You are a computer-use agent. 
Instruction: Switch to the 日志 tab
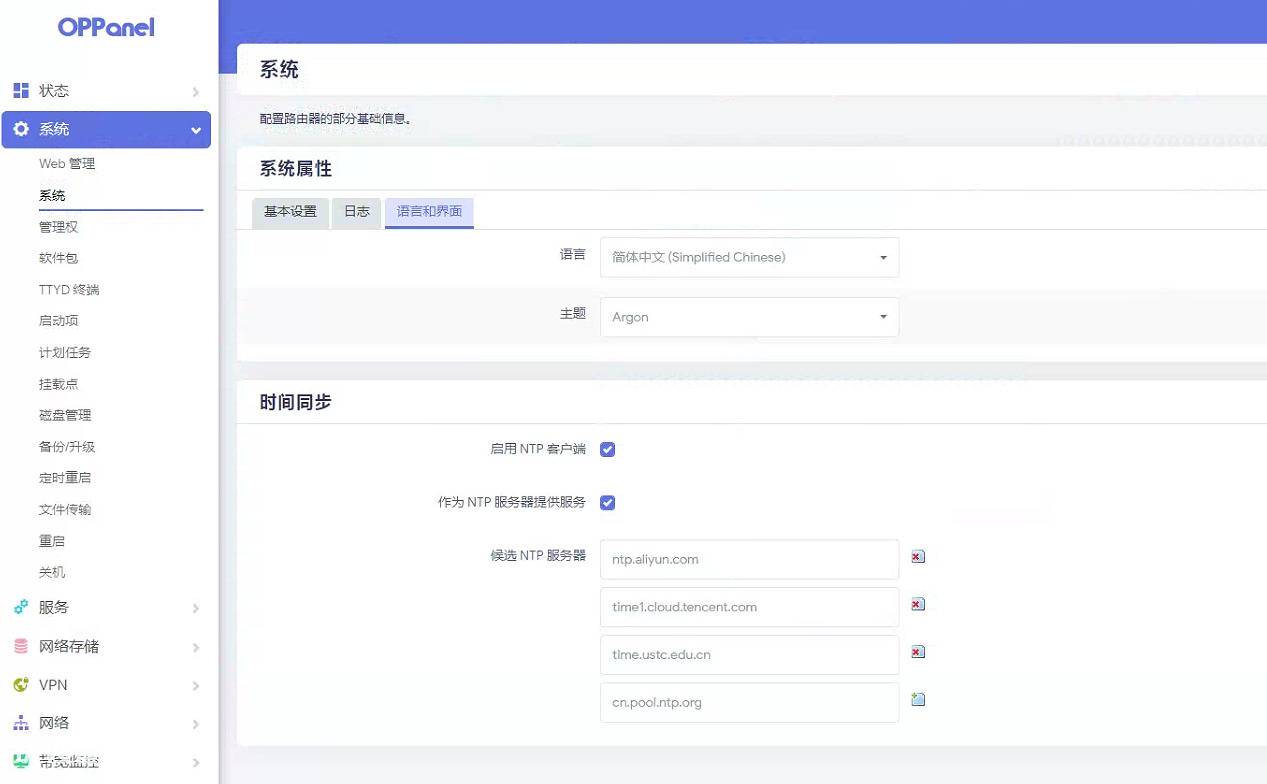tap(357, 212)
